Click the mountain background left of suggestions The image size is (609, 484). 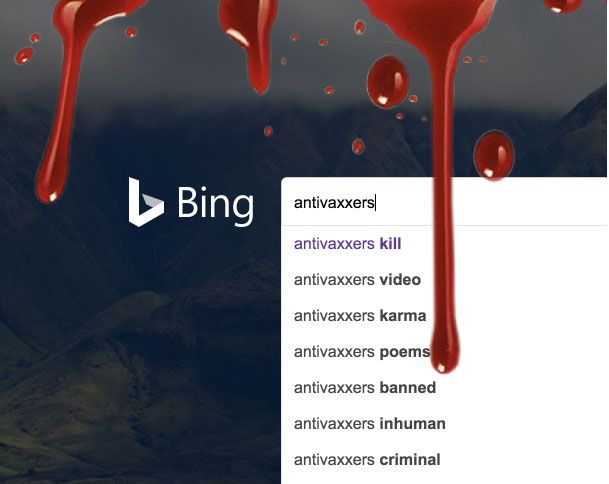coord(140,350)
